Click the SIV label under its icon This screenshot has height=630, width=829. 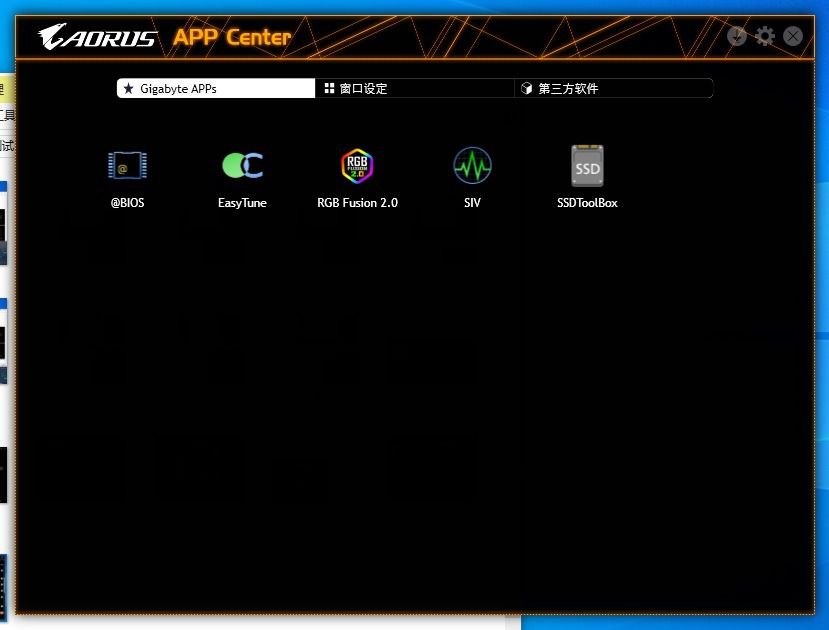471,202
